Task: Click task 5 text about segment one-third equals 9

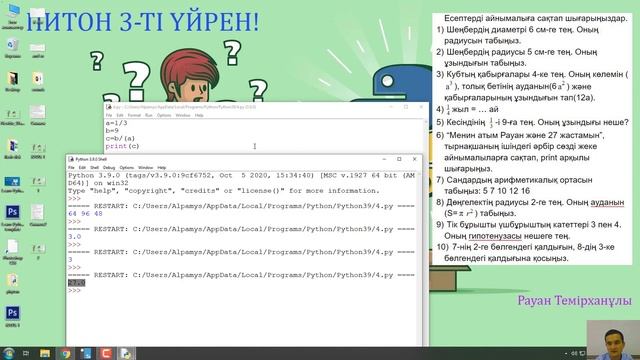Action: [x=532, y=122]
